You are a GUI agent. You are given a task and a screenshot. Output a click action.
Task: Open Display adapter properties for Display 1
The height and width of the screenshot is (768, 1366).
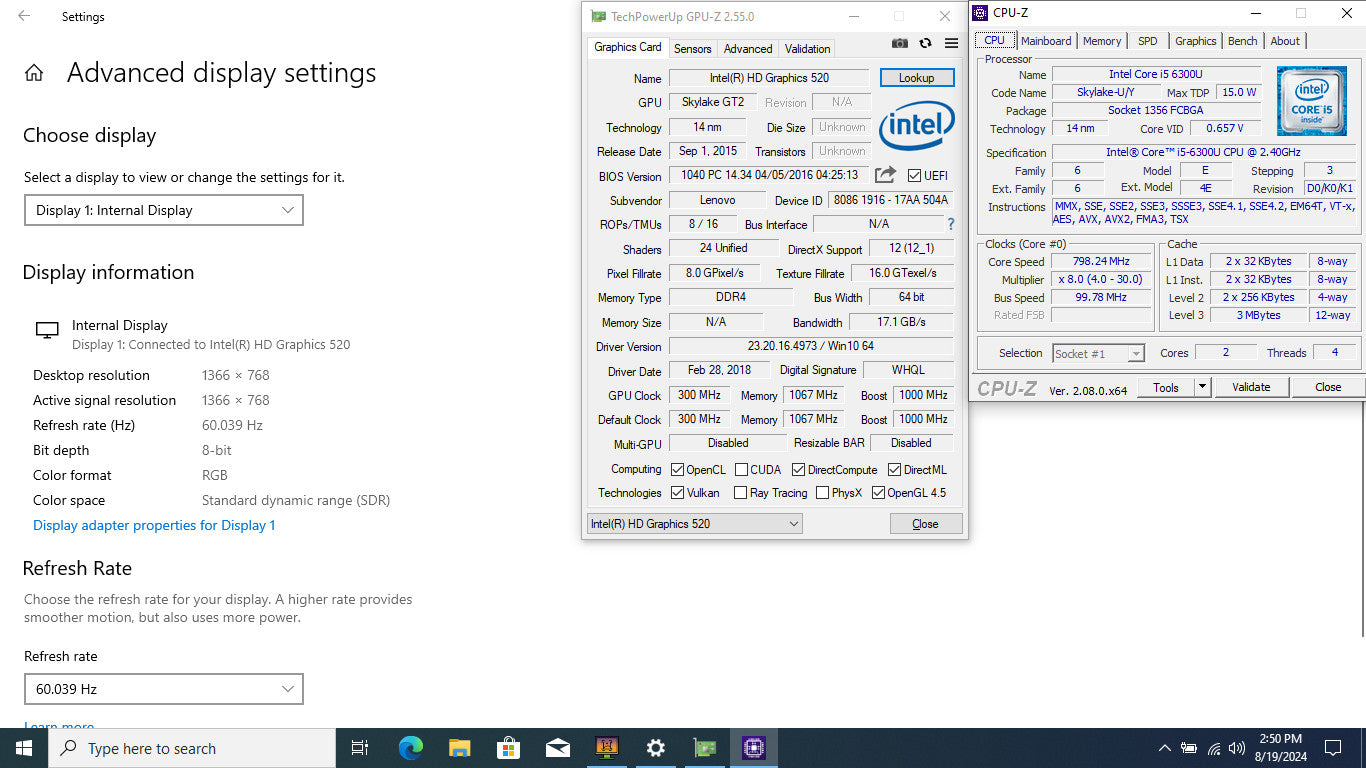[154, 525]
